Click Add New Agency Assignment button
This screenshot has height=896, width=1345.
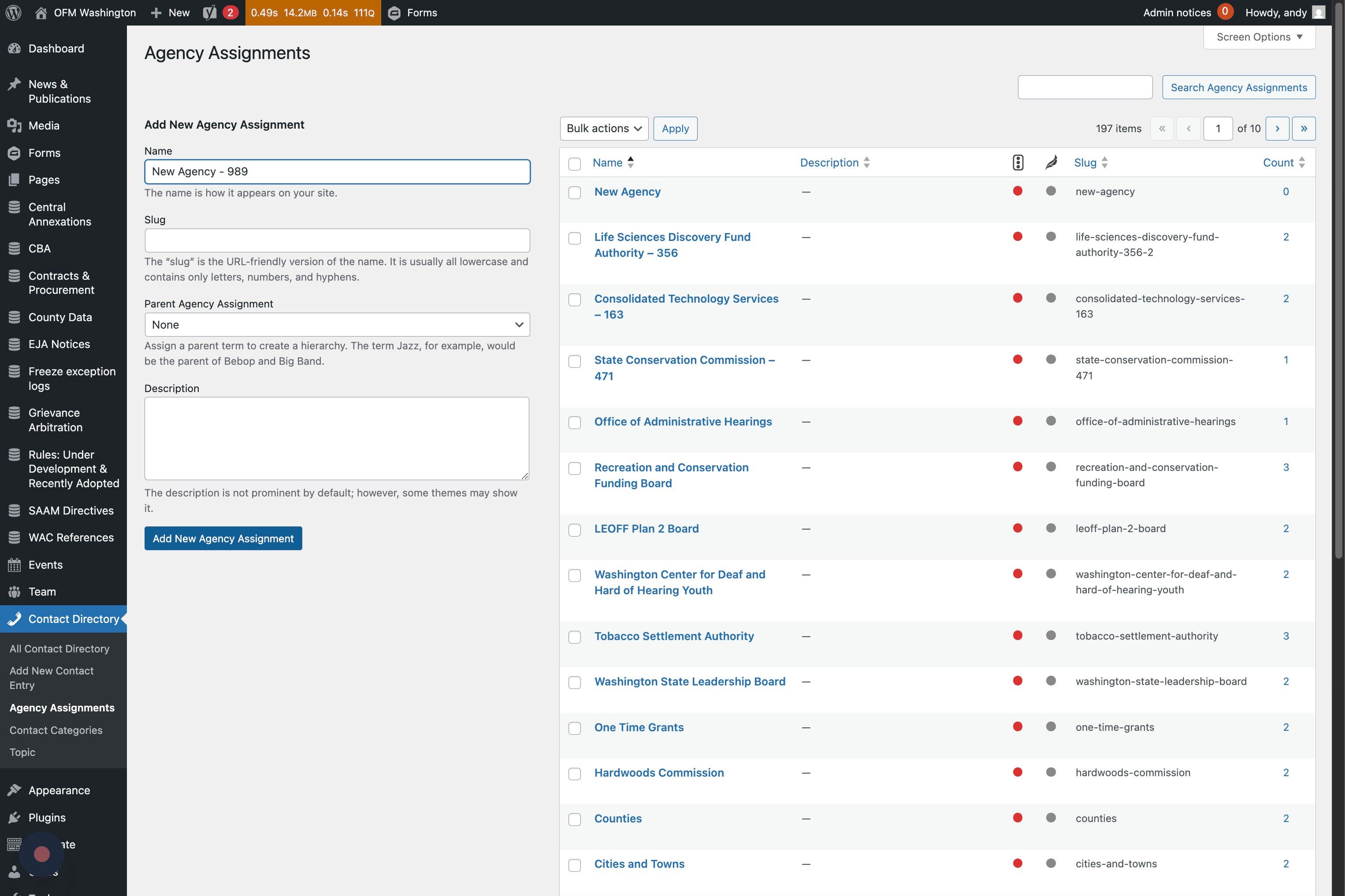click(x=223, y=538)
